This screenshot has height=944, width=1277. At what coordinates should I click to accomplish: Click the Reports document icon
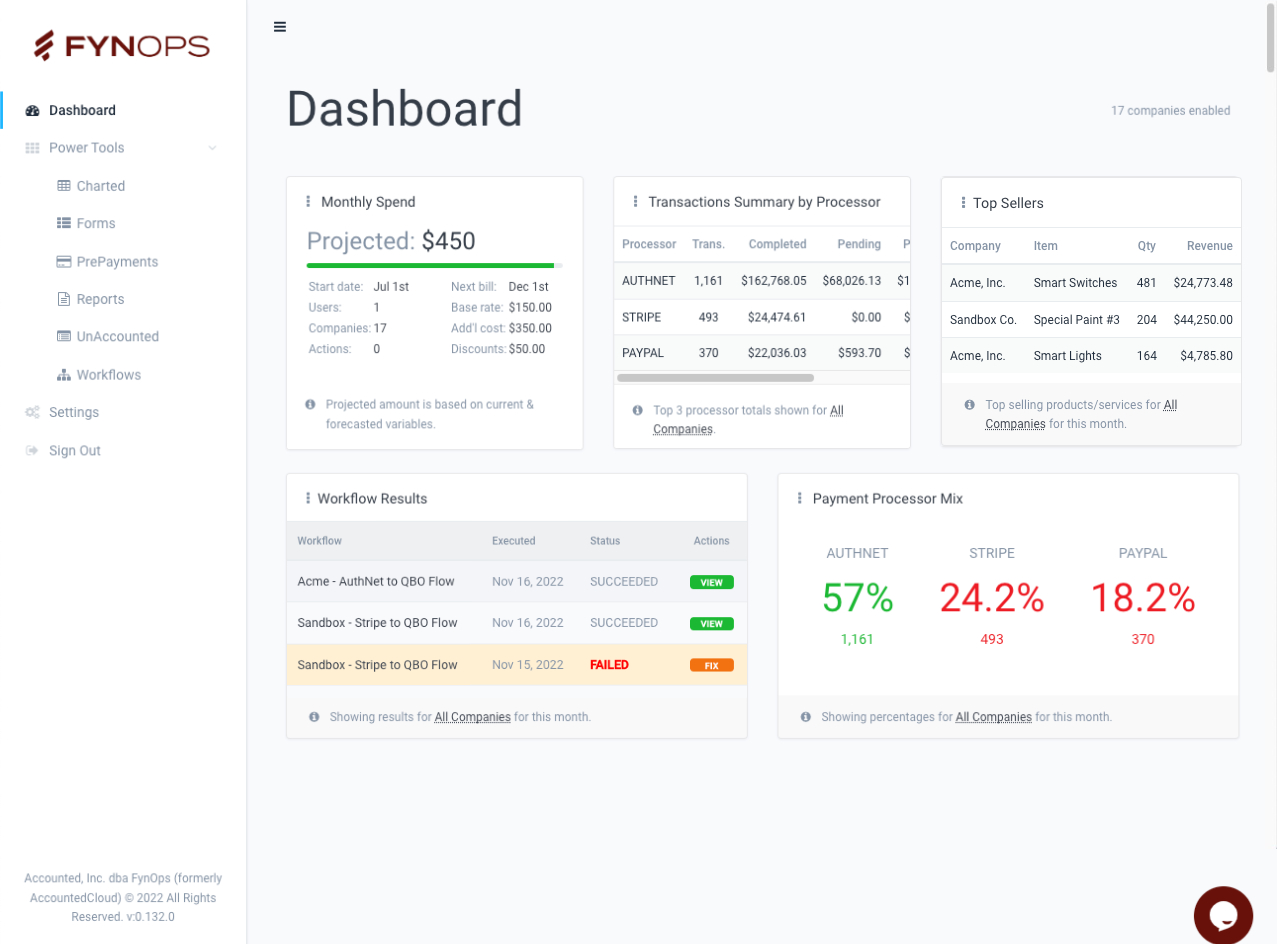tap(64, 299)
